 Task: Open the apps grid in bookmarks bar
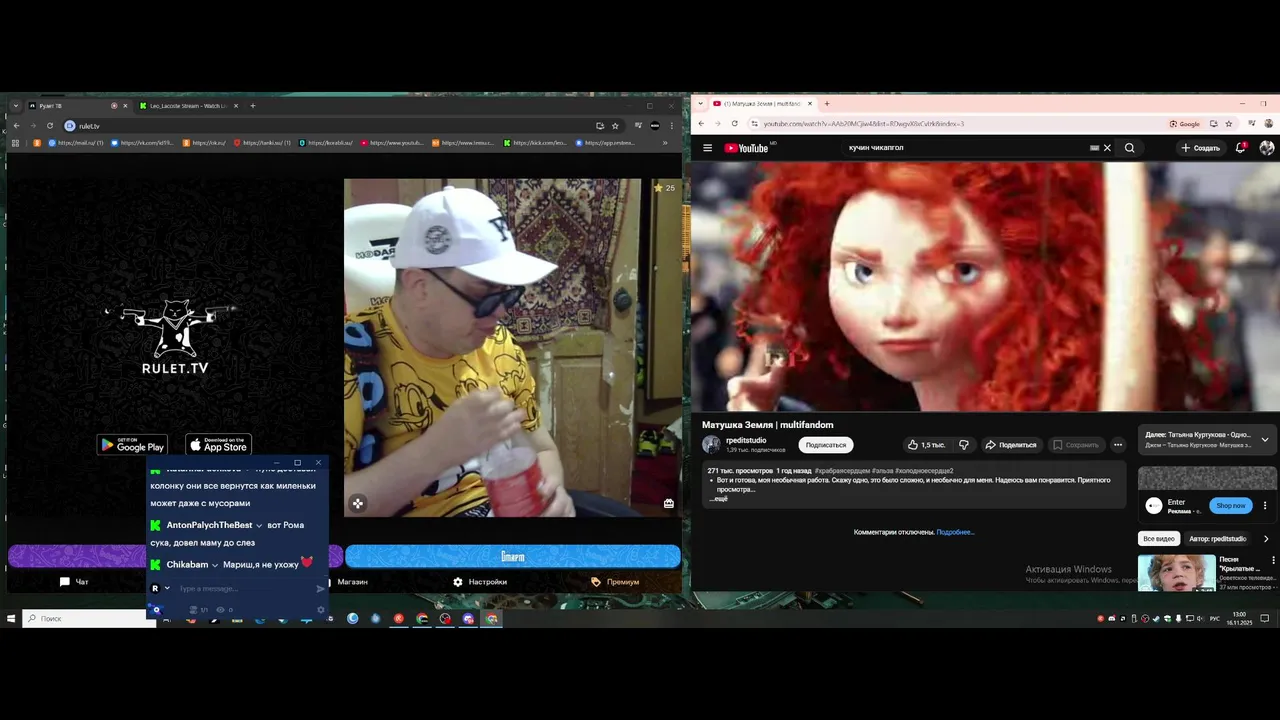click(15, 143)
